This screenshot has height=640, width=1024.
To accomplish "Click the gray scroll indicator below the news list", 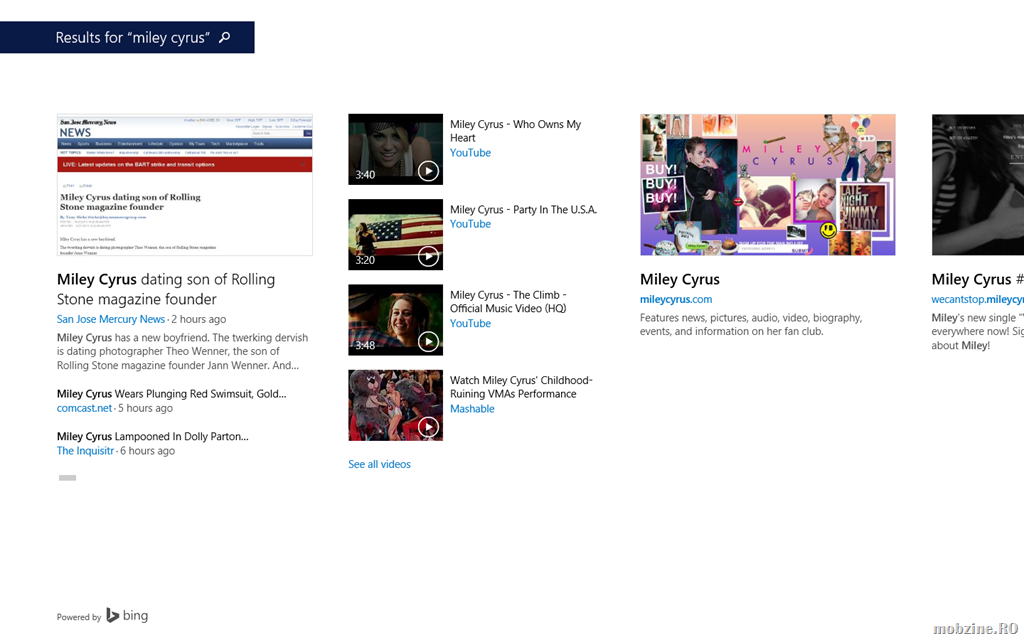I will click(67, 478).
